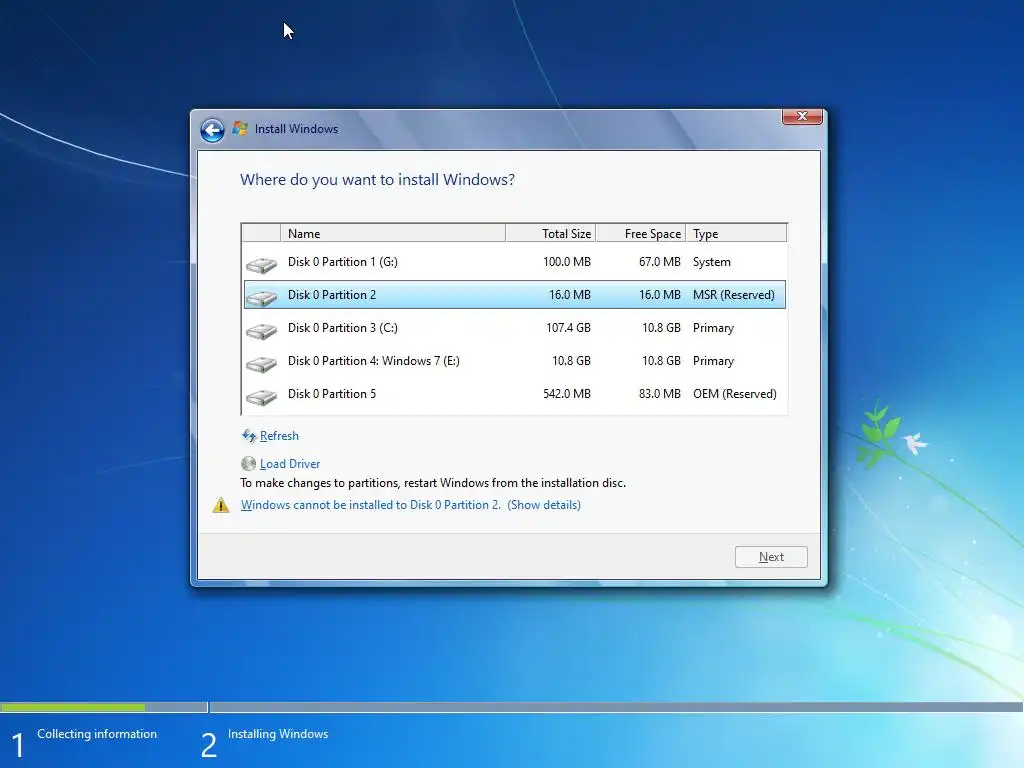Open the Load Driver link

pyautogui.click(x=290, y=464)
